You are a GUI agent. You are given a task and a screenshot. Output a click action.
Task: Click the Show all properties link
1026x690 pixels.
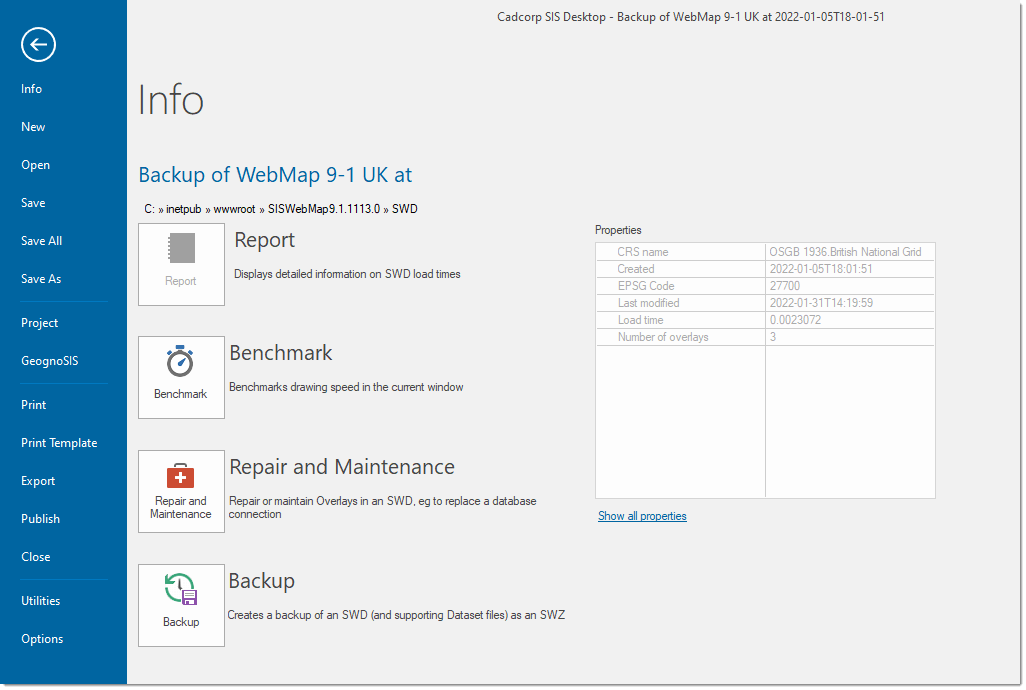642,516
